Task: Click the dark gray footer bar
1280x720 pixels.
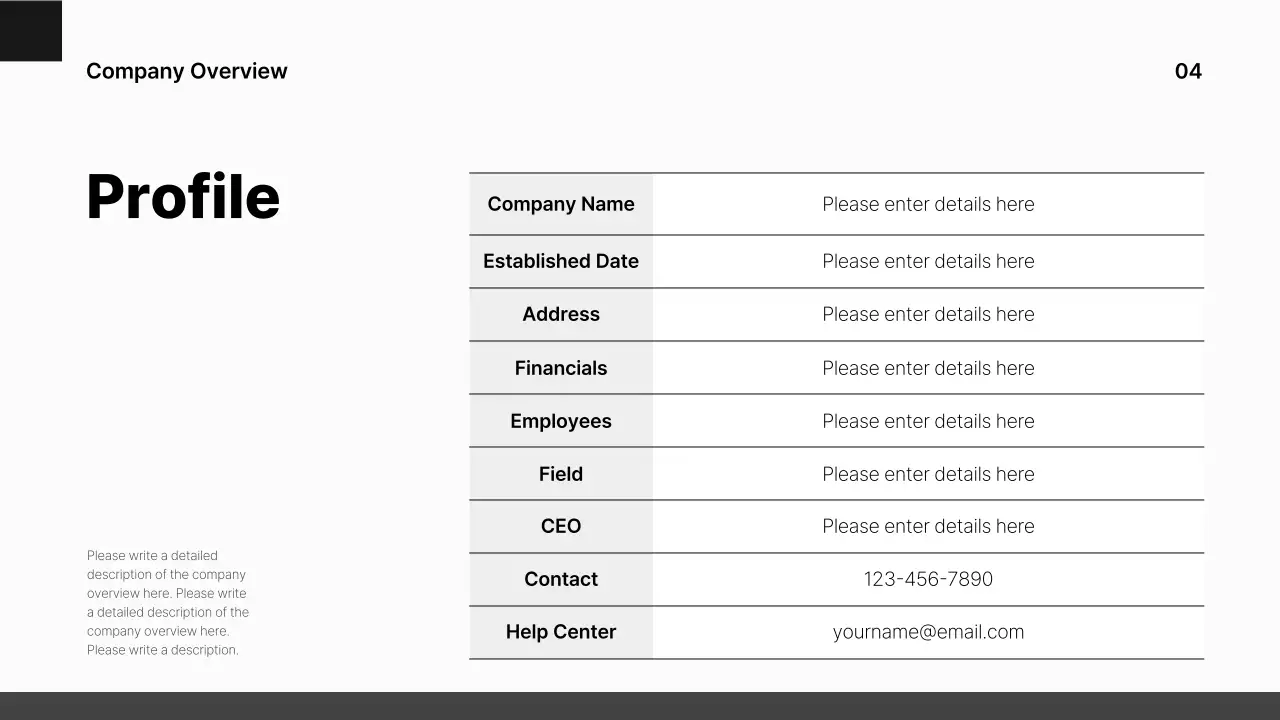Action: 640,706
